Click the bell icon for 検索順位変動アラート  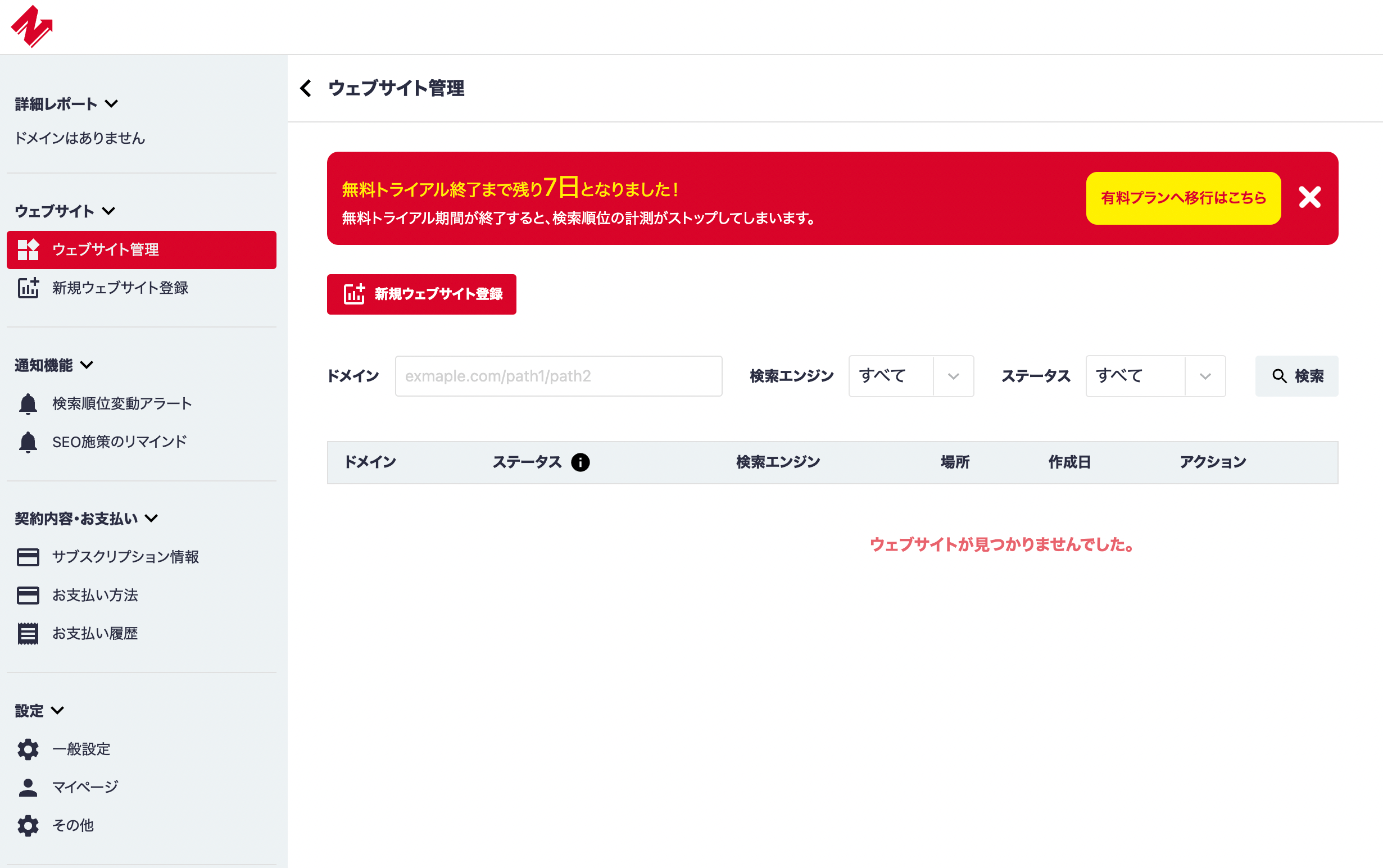(28, 403)
